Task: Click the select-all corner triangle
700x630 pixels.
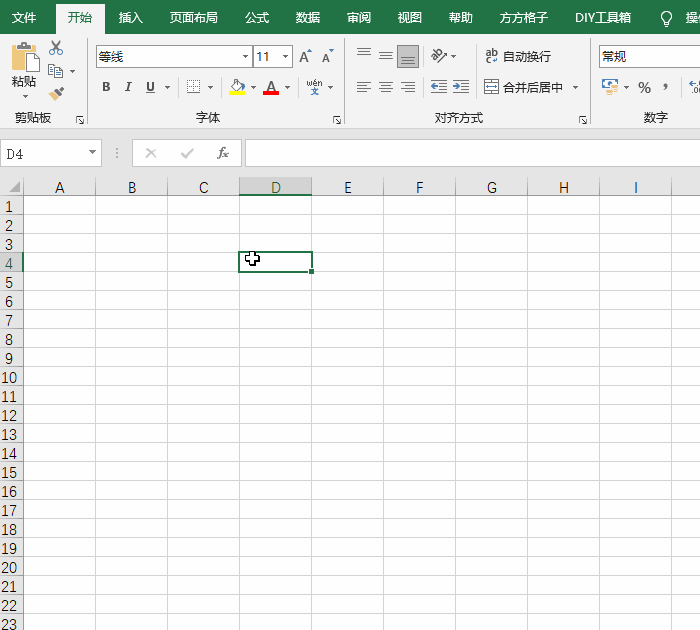Action: pyautogui.click(x=14, y=187)
